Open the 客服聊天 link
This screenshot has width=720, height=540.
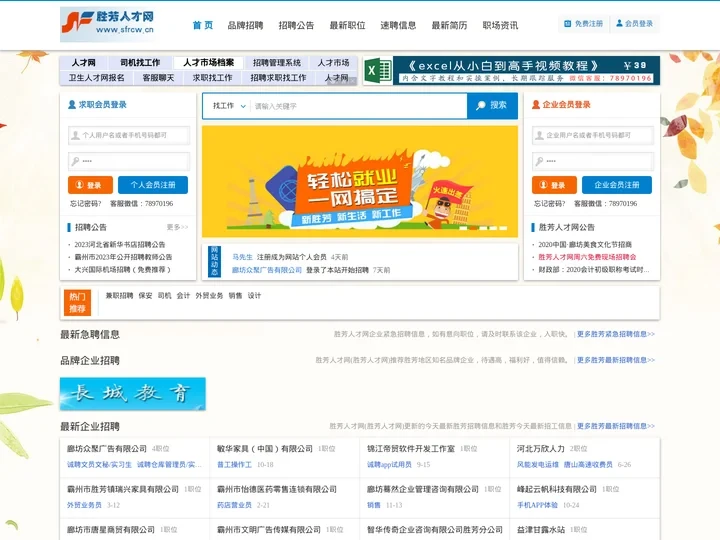(158, 78)
